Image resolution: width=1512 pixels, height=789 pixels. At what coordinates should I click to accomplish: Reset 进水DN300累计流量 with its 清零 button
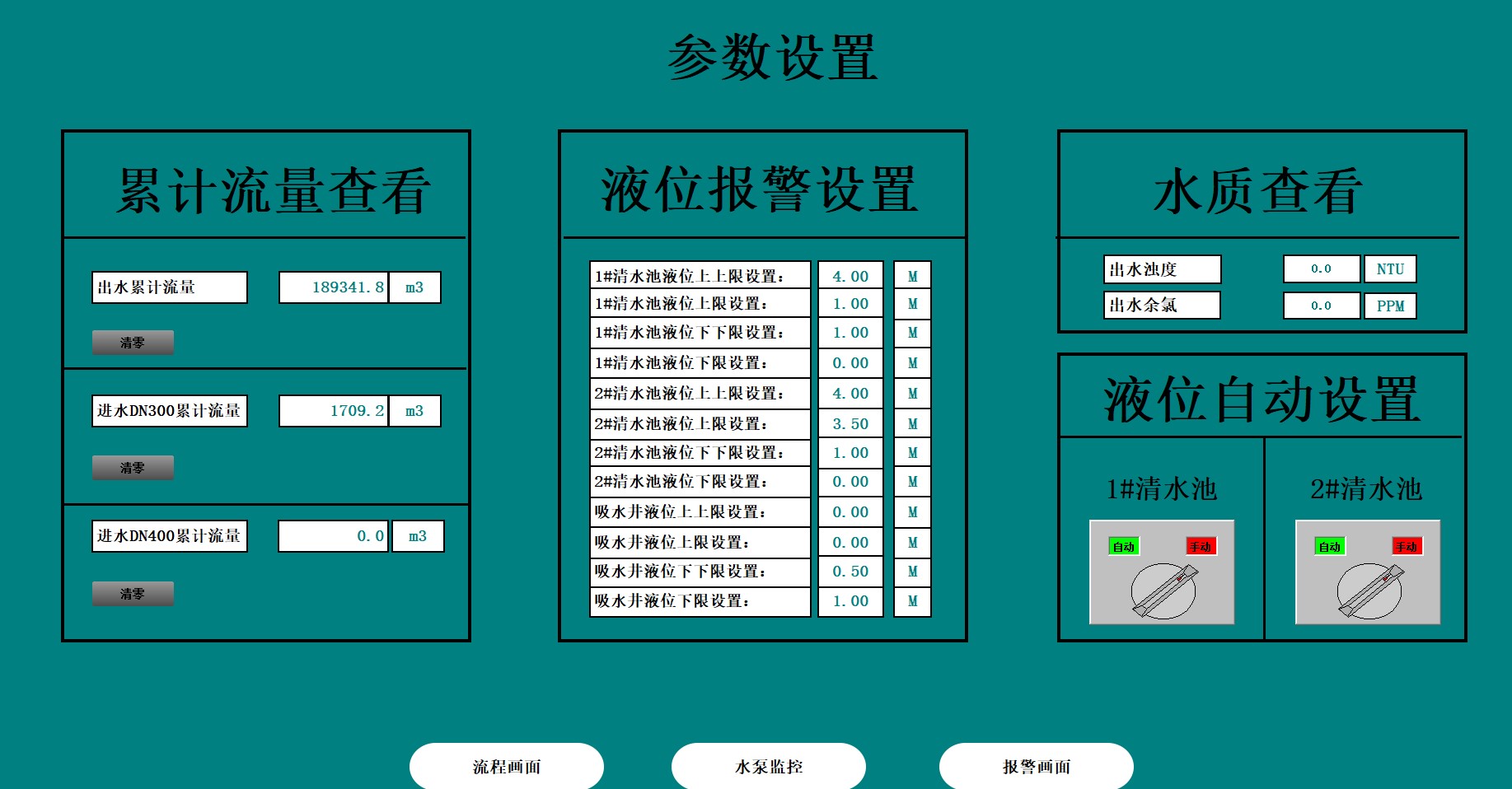pos(133,468)
